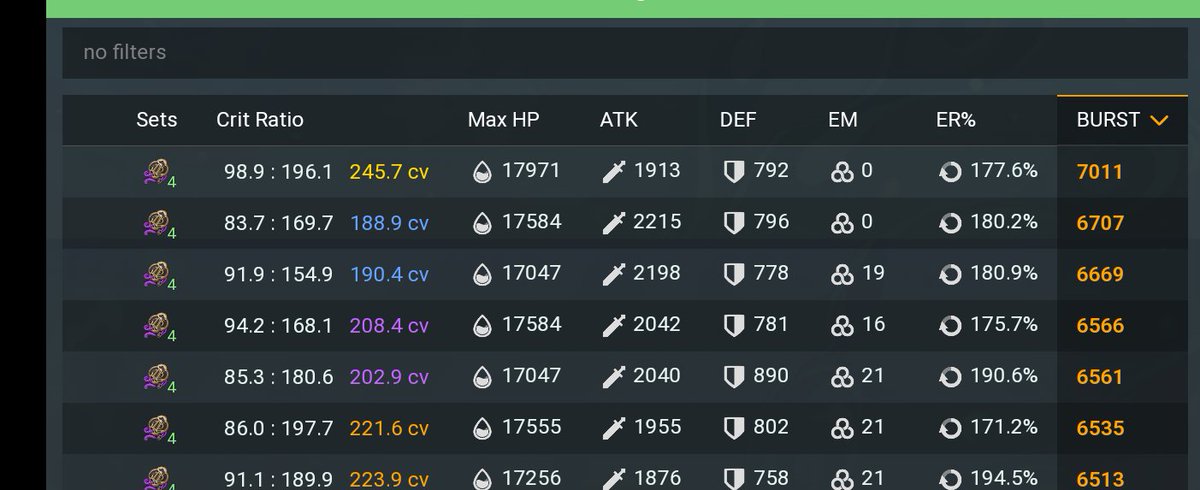
Task: Click the burst value 6535
Action: [x=1100, y=429]
